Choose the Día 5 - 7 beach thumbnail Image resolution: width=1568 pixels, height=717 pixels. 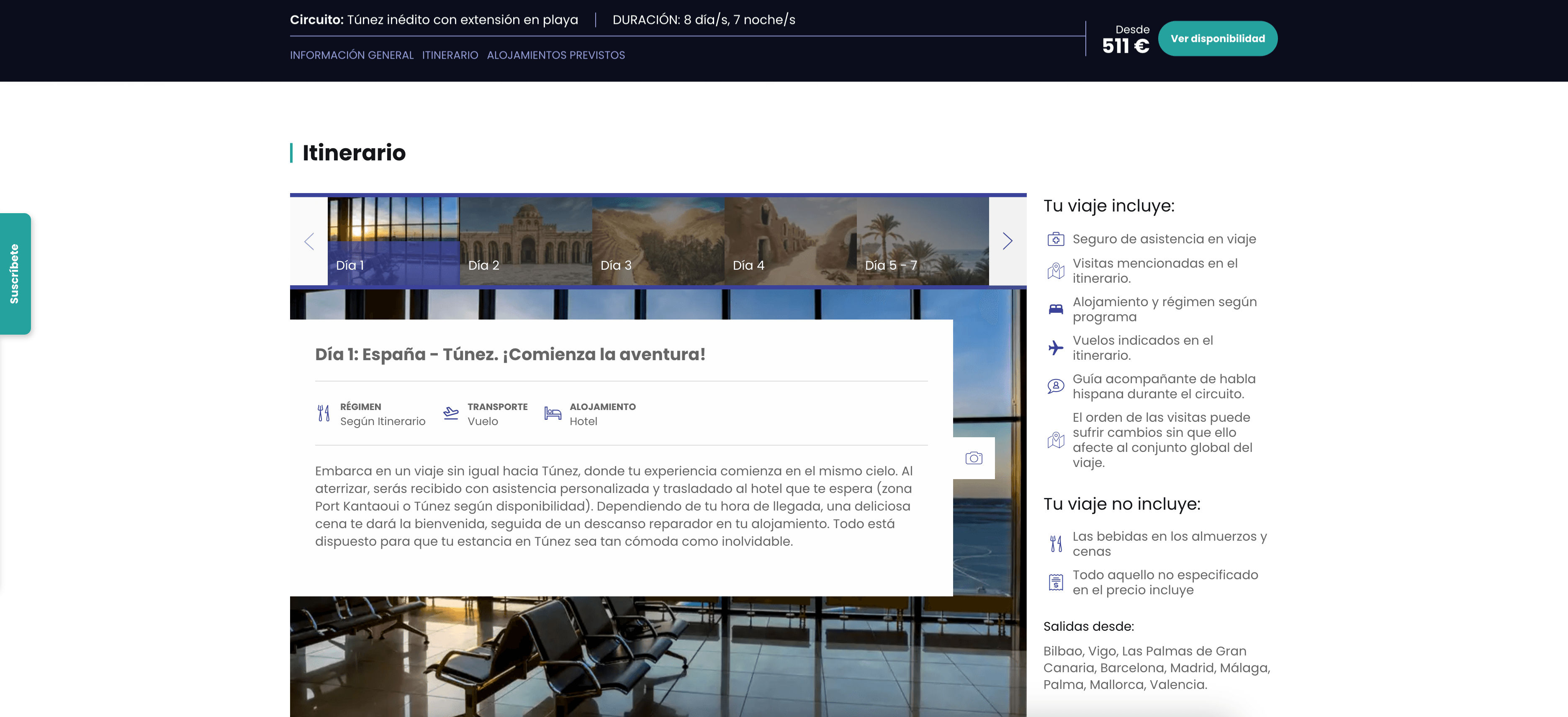coord(922,241)
